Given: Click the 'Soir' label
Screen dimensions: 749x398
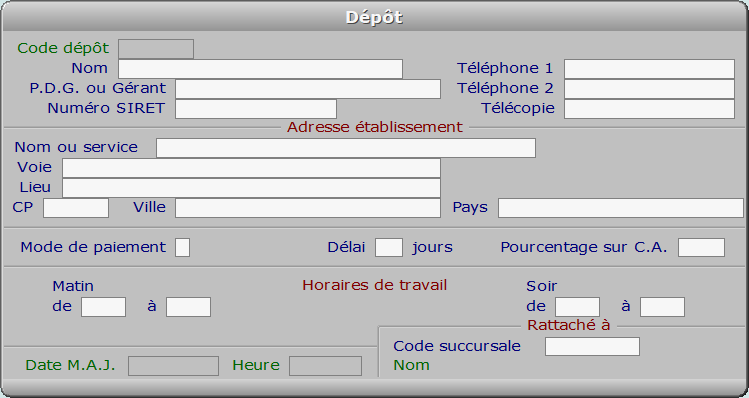Looking at the screenshot, I should [542, 286].
